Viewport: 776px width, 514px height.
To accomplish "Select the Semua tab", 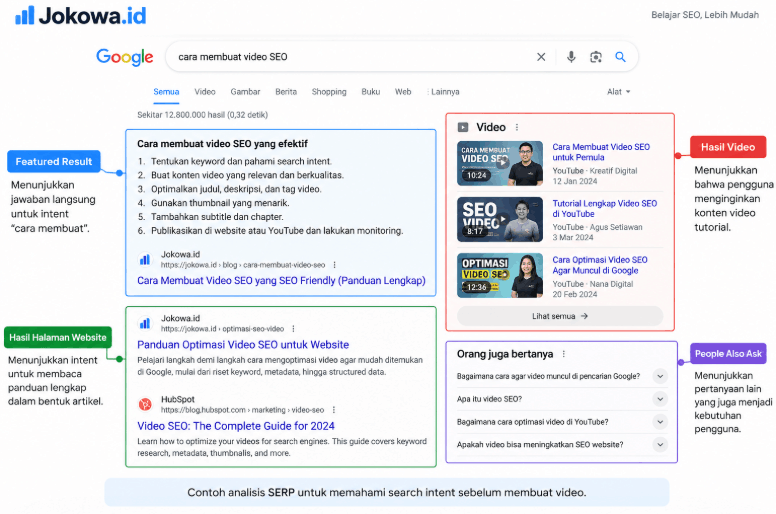I will point(166,92).
